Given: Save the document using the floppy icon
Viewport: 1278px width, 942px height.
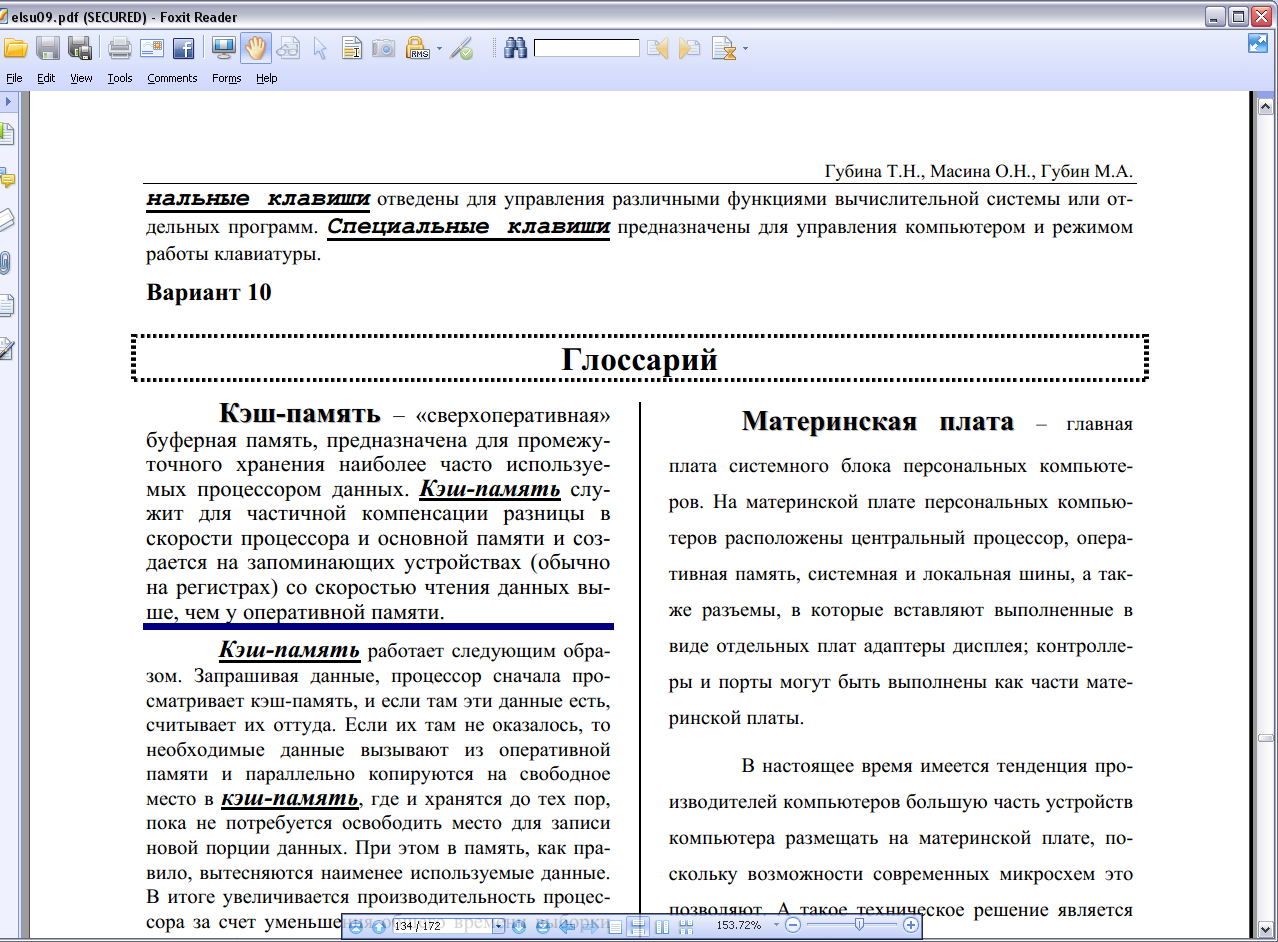Looking at the screenshot, I should [48, 47].
